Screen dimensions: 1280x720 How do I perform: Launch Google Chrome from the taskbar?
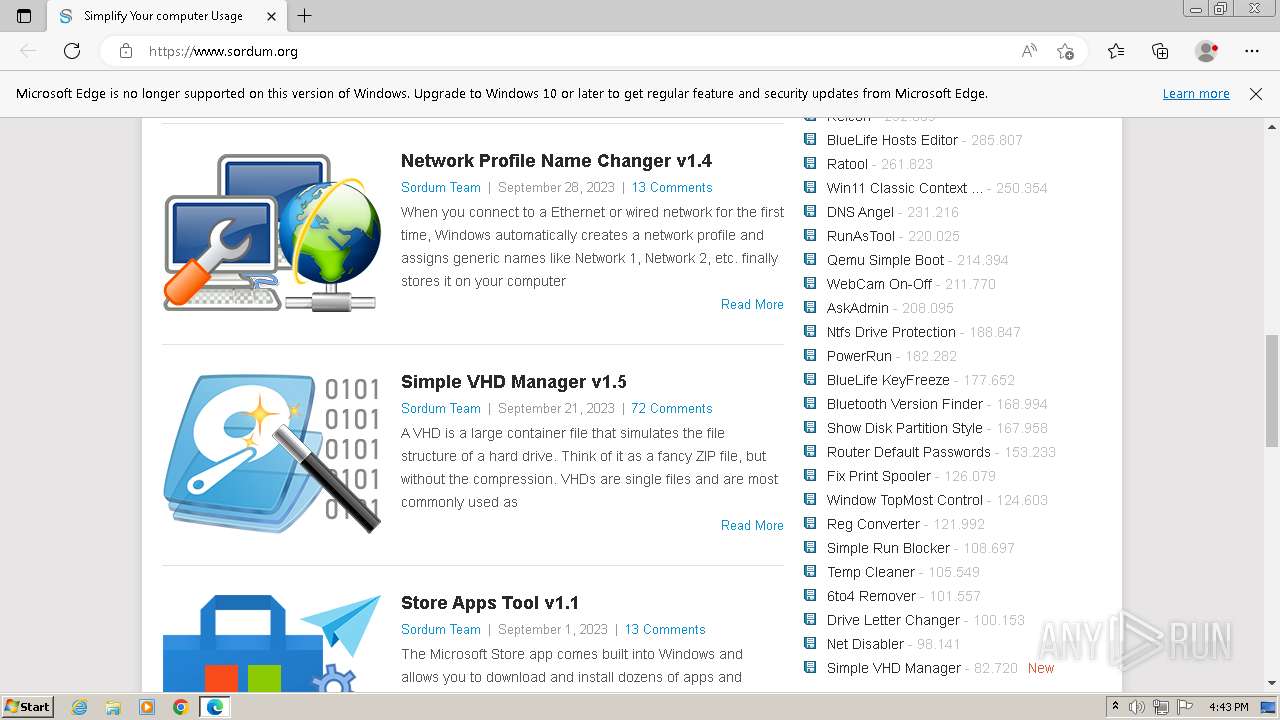[x=180, y=707]
